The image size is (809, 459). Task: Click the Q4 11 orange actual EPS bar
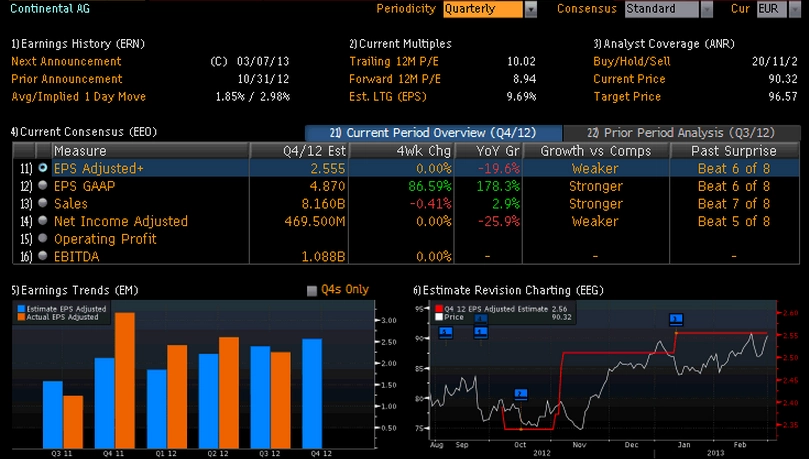(125, 380)
